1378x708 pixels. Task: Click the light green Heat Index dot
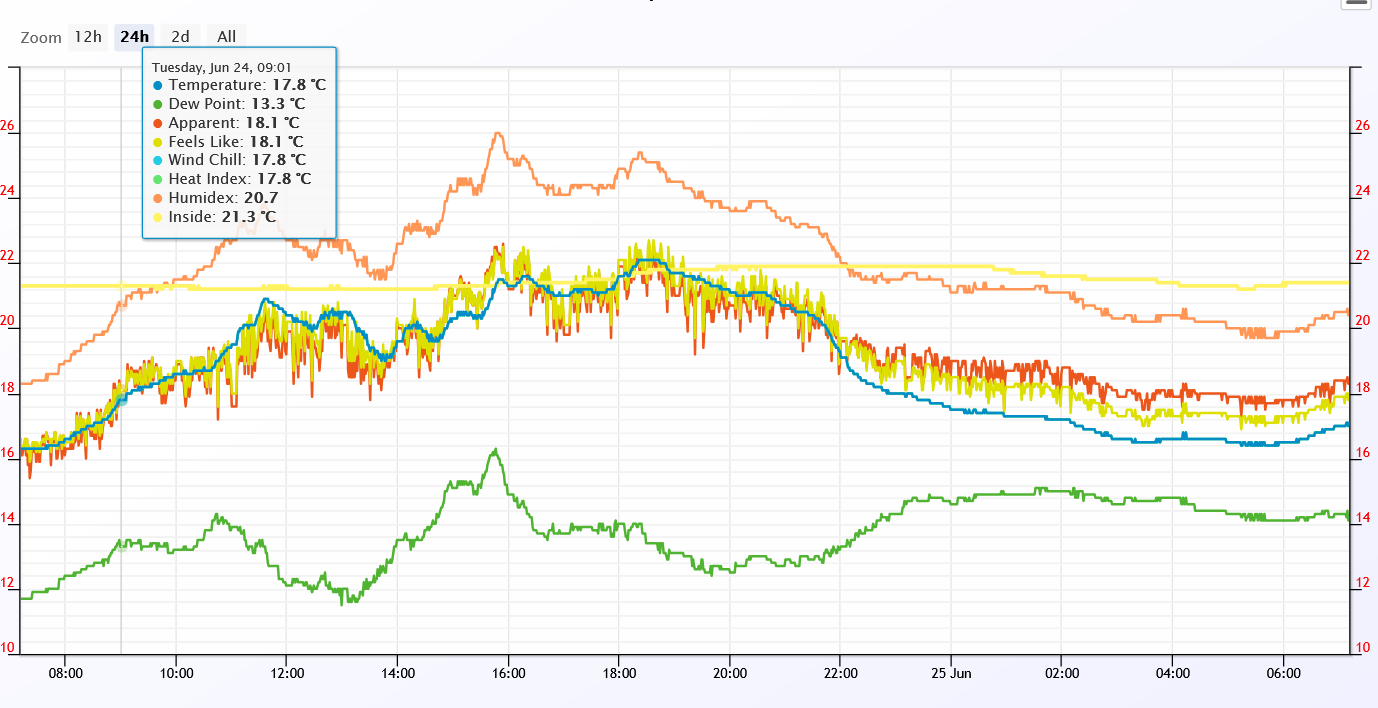coord(158,179)
